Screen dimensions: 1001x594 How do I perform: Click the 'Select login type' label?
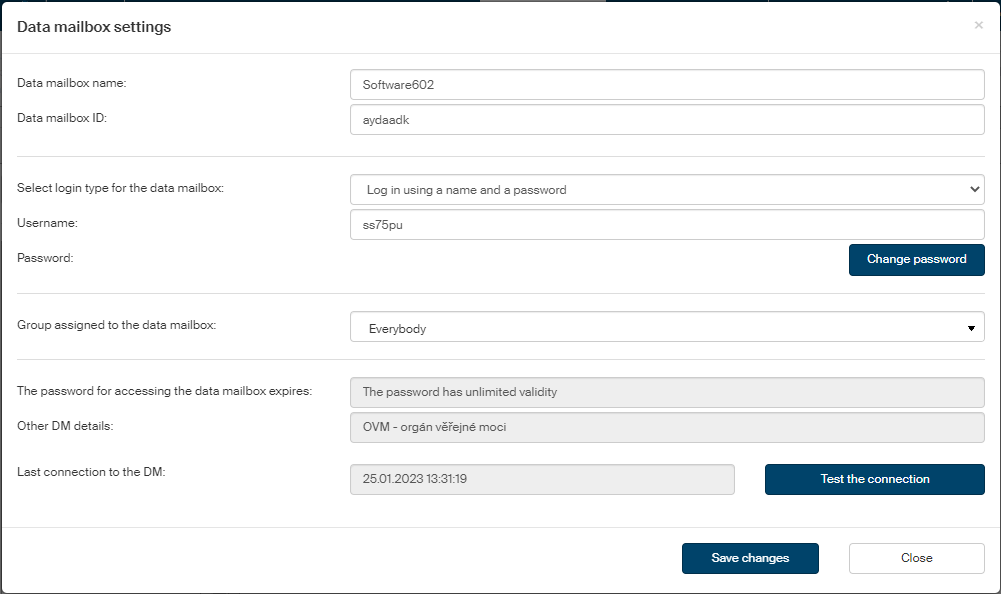pyautogui.click(x=120, y=188)
